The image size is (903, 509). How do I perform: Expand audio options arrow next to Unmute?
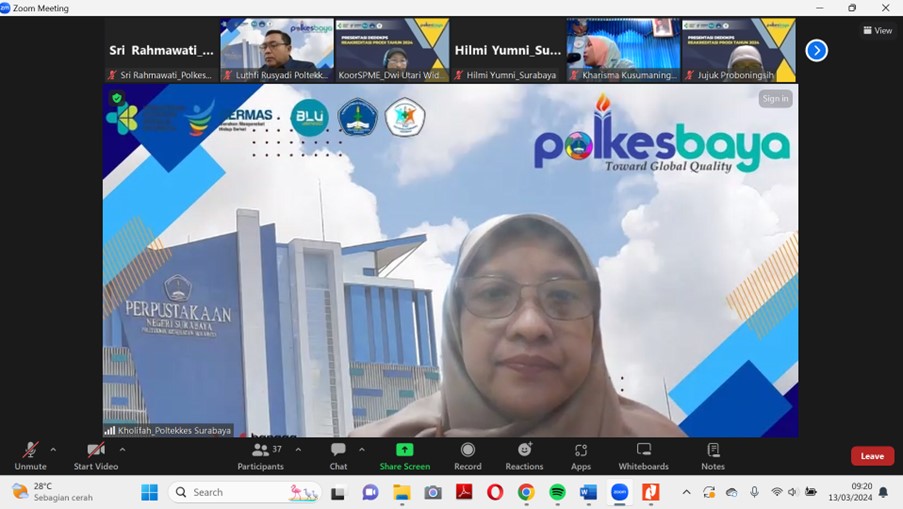(53, 450)
